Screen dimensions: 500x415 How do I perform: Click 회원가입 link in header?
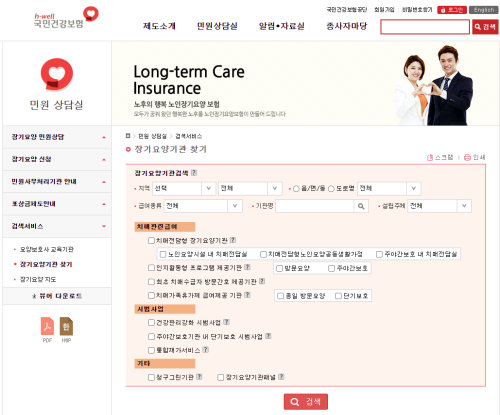click(384, 10)
